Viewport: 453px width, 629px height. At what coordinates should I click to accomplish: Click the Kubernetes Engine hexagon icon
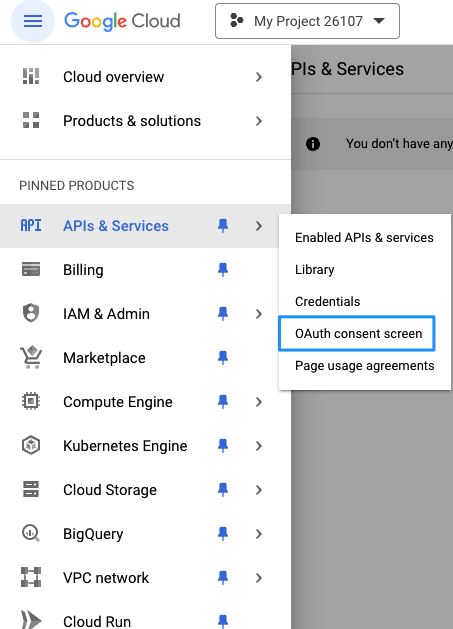click(x=31, y=445)
